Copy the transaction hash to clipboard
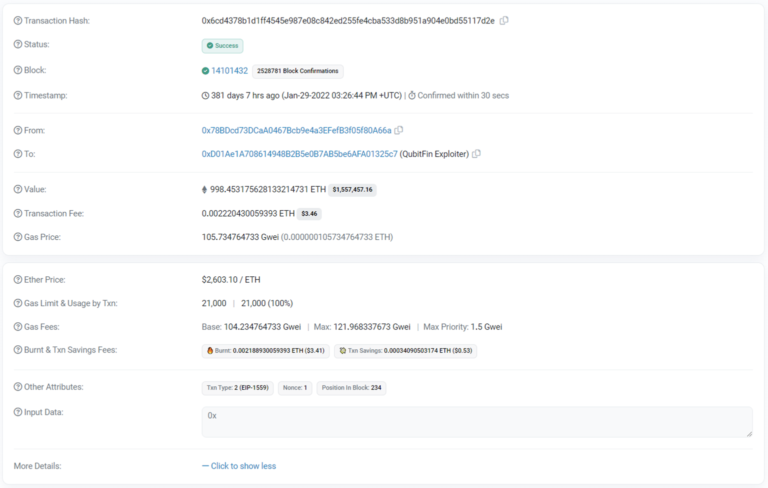The width and height of the screenshot is (768, 488). pyautogui.click(x=504, y=20)
